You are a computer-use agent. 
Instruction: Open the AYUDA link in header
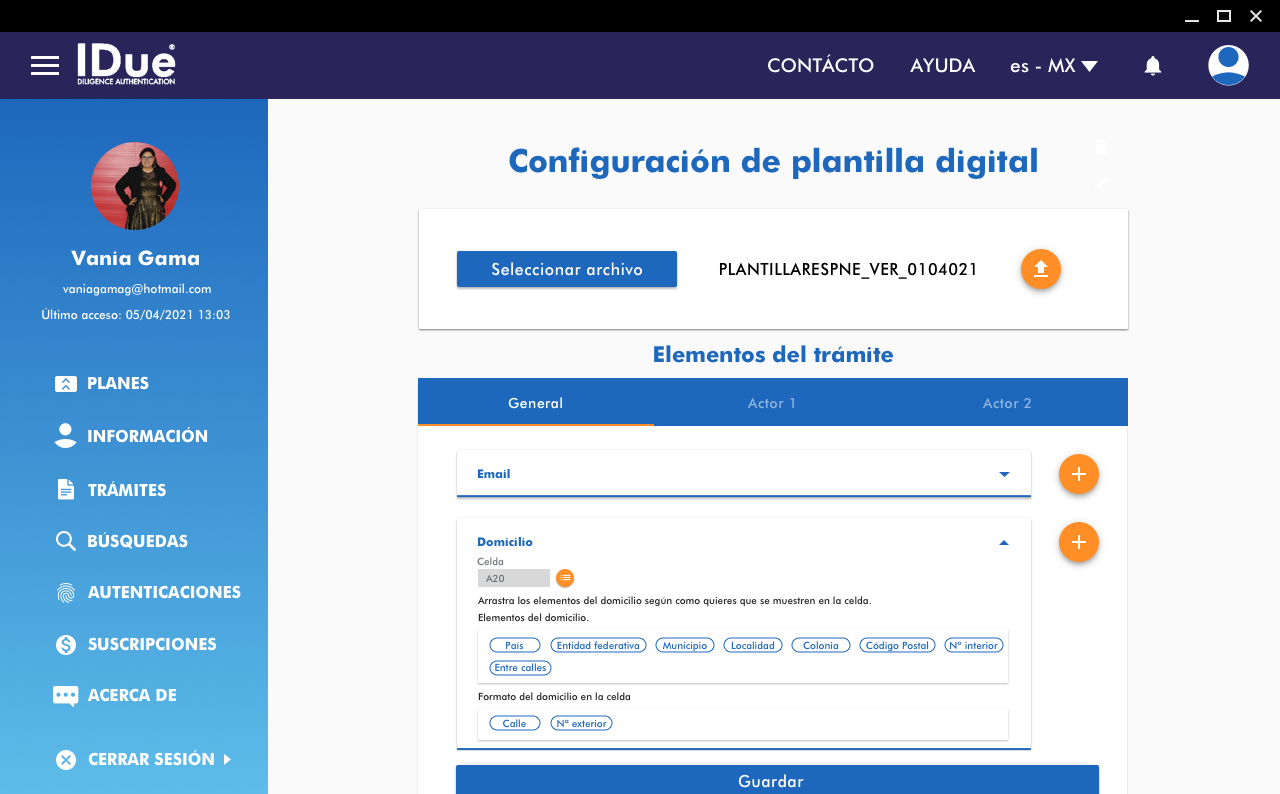point(942,66)
